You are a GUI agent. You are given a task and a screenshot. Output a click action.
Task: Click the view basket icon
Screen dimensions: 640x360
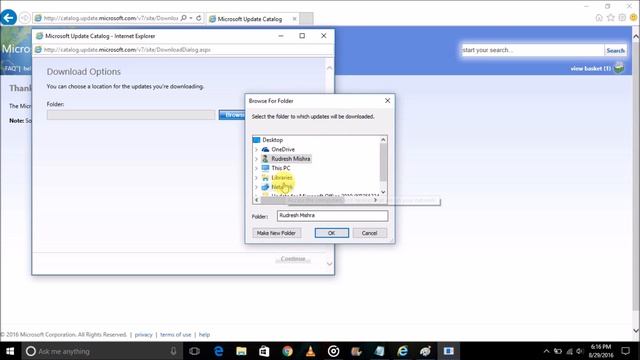tap(619, 68)
